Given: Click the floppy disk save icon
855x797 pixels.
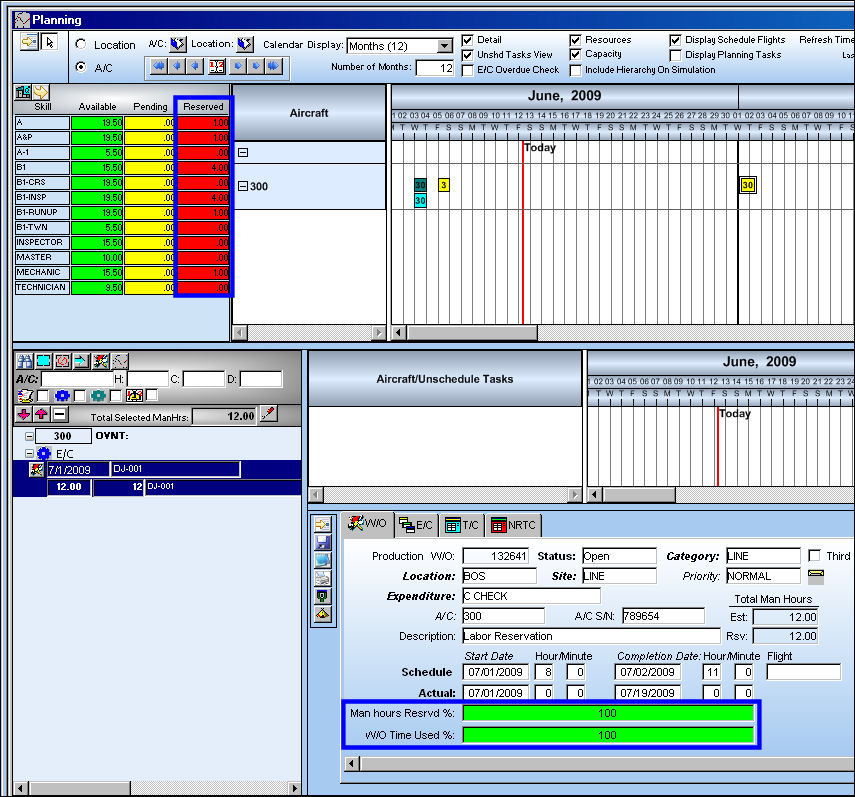Looking at the screenshot, I should [323, 542].
